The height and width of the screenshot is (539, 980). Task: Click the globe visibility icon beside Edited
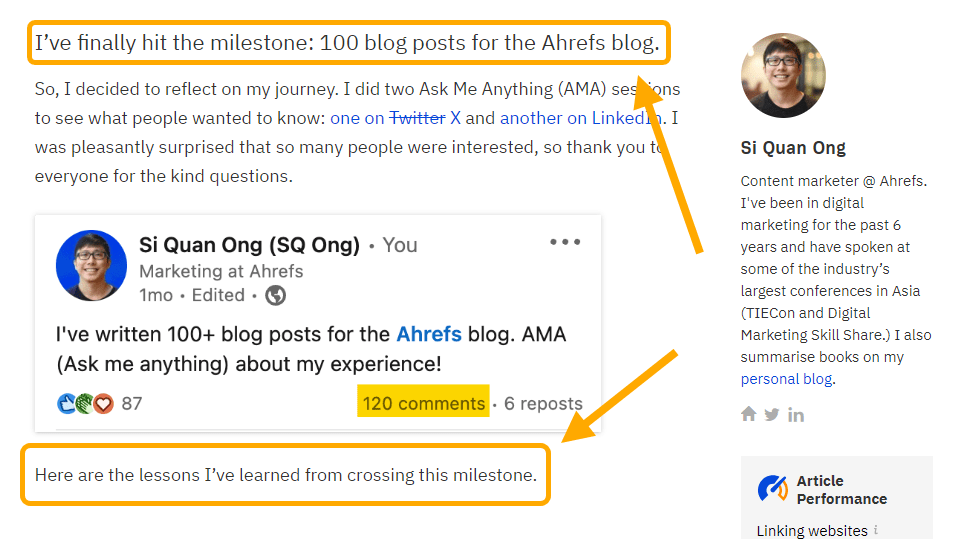click(275, 295)
